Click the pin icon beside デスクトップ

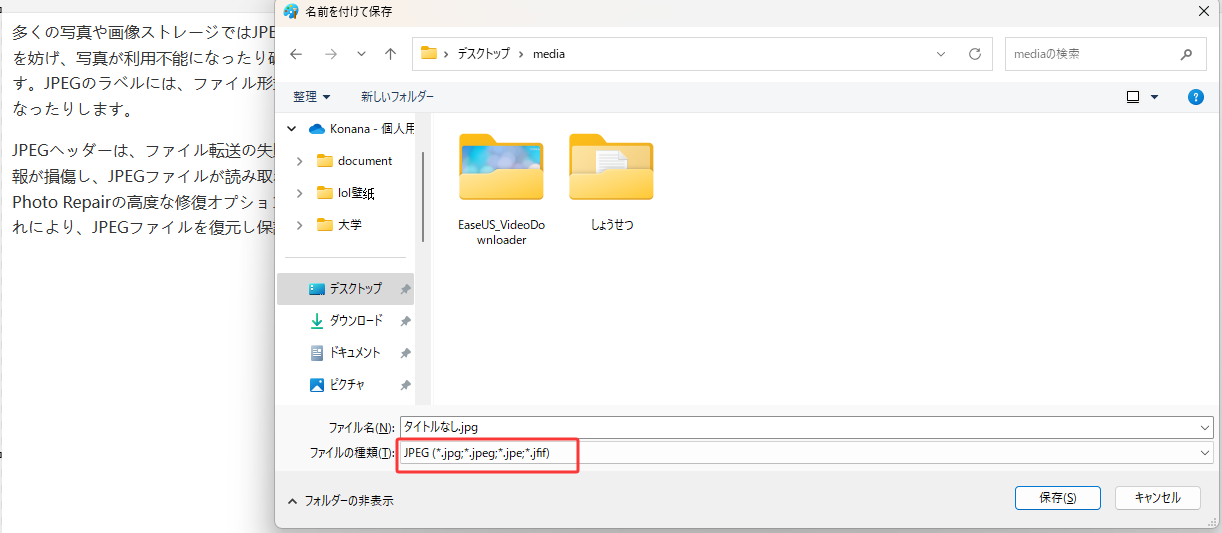pos(405,289)
